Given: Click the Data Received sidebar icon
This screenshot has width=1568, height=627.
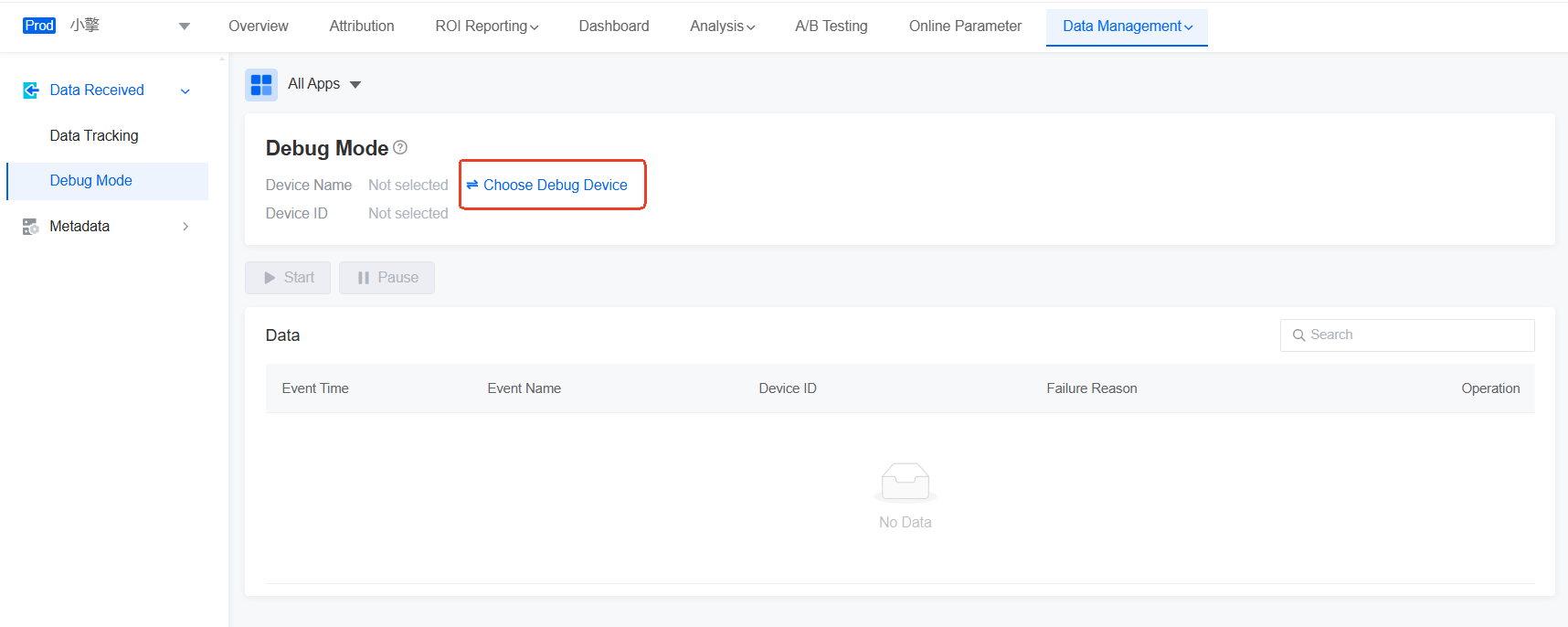Looking at the screenshot, I should click(x=31, y=90).
